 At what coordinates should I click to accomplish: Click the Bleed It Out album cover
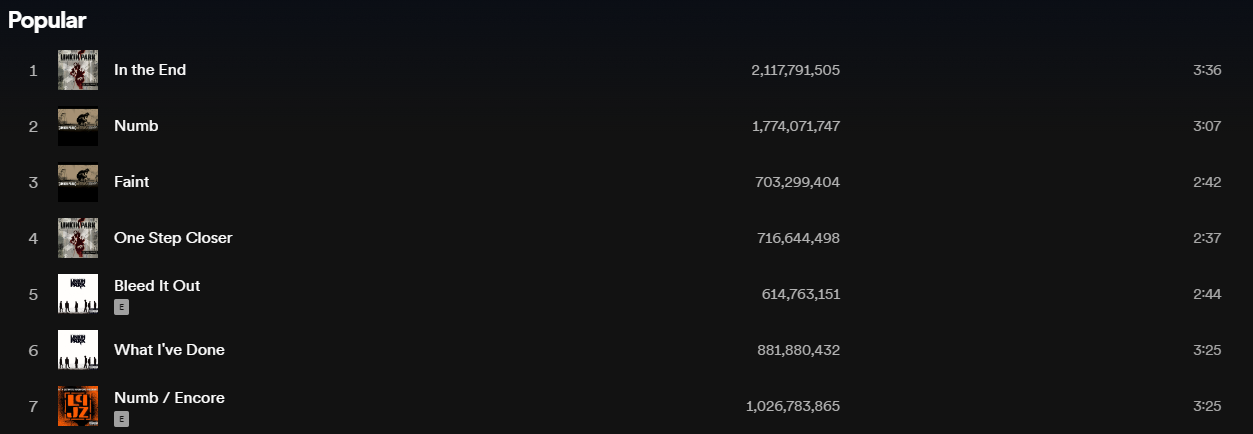click(78, 294)
